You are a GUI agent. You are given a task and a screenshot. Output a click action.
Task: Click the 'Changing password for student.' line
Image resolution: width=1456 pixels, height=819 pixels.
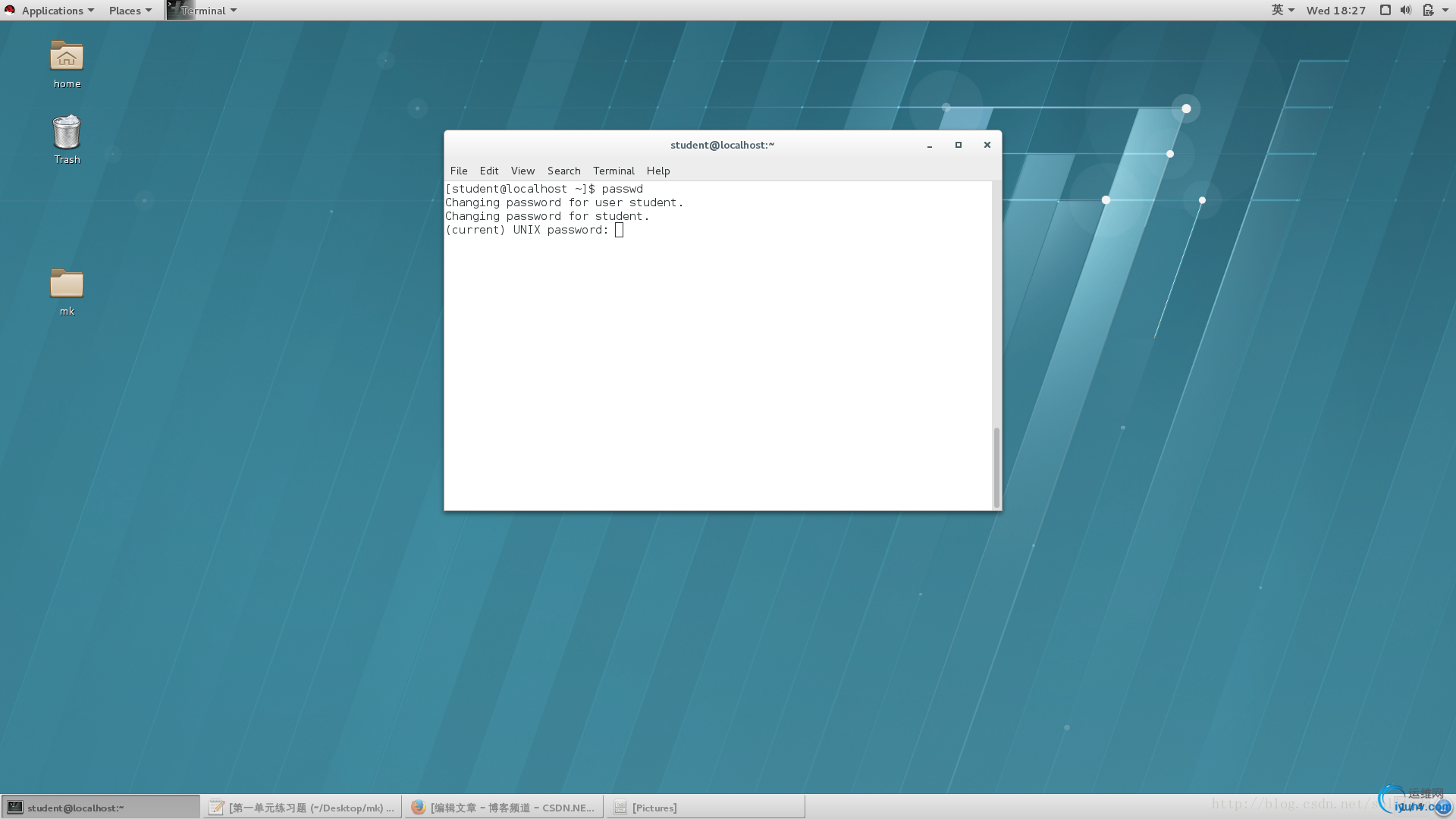[x=547, y=216]
